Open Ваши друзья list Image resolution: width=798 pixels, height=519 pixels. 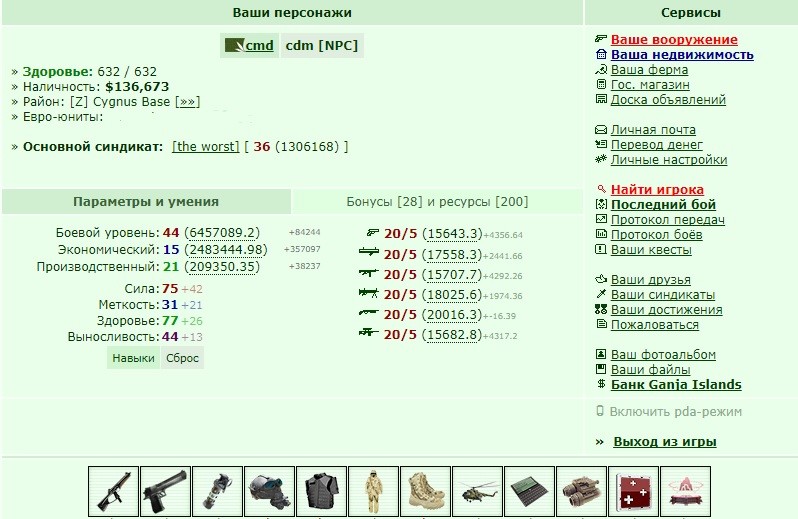650,280
